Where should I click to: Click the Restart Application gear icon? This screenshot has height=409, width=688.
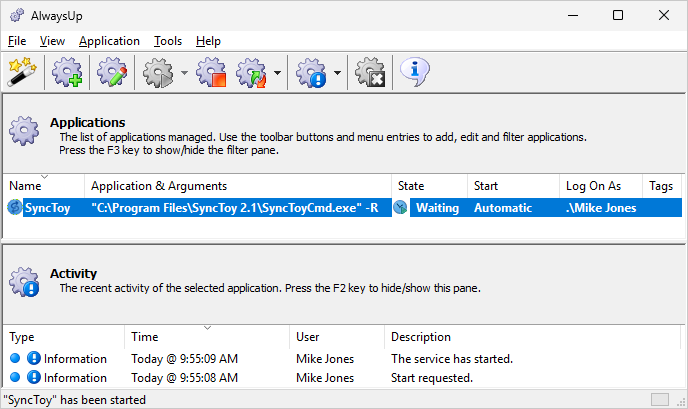[x=251, y=72]
